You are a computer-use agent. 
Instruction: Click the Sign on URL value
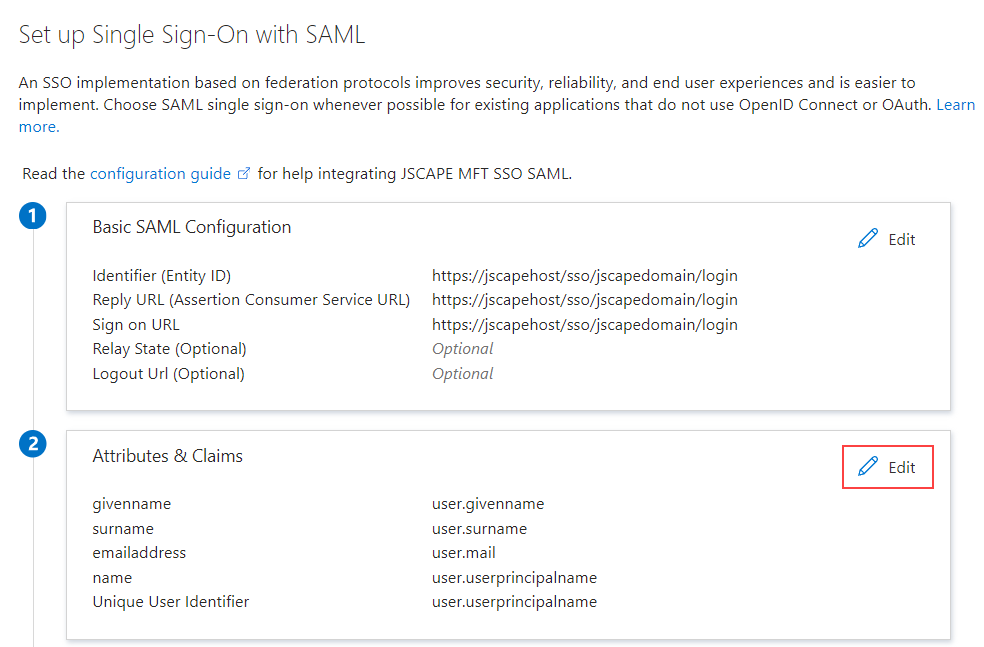584,324
